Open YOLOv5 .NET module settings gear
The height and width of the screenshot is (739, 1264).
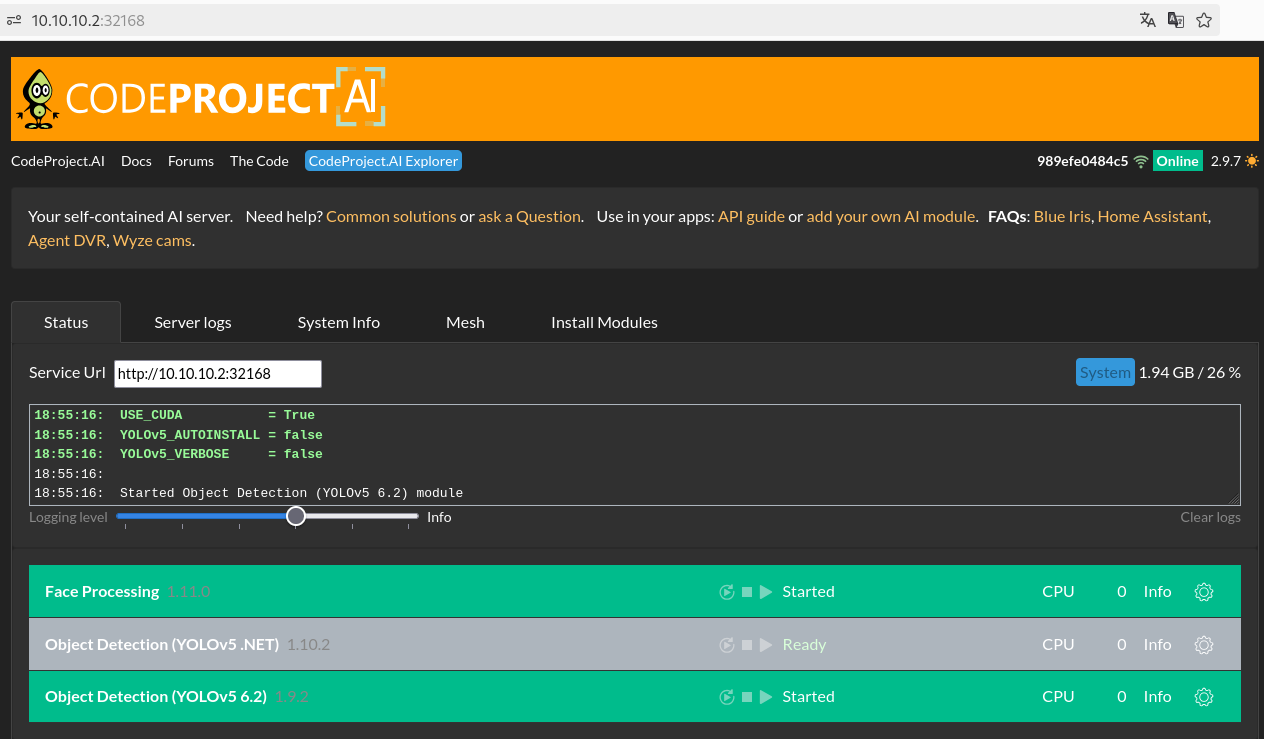click(1204, 645)
